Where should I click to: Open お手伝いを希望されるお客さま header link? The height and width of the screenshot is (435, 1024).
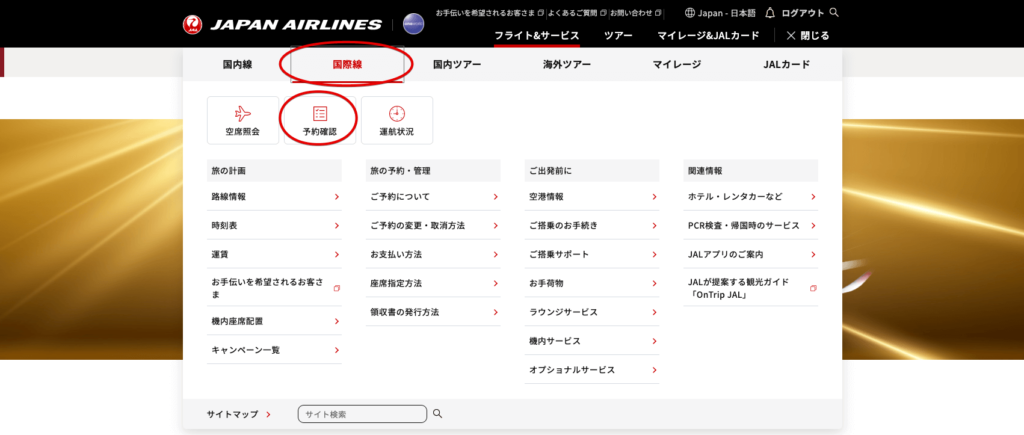(490, 12)
